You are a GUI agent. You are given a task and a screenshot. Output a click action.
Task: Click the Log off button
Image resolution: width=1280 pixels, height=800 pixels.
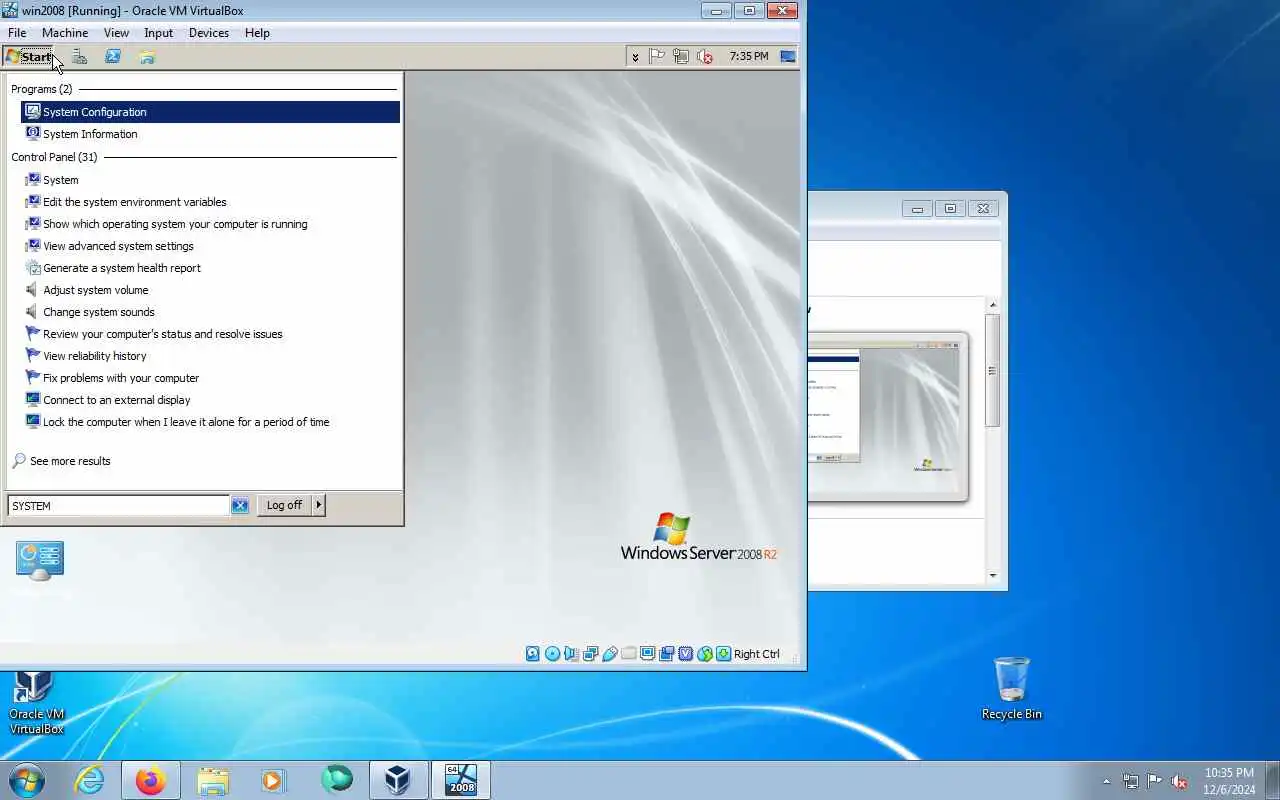[x=284, y=506]
